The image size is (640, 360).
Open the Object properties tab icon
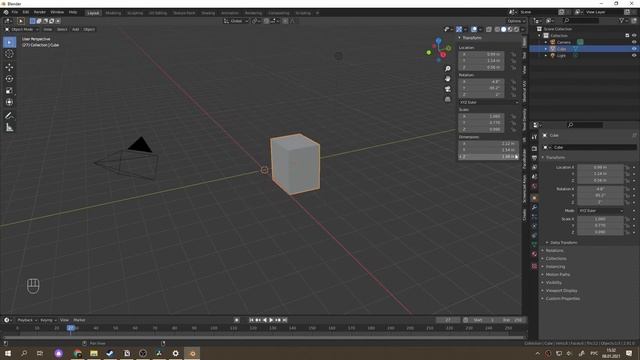click(x=534, y=198)
